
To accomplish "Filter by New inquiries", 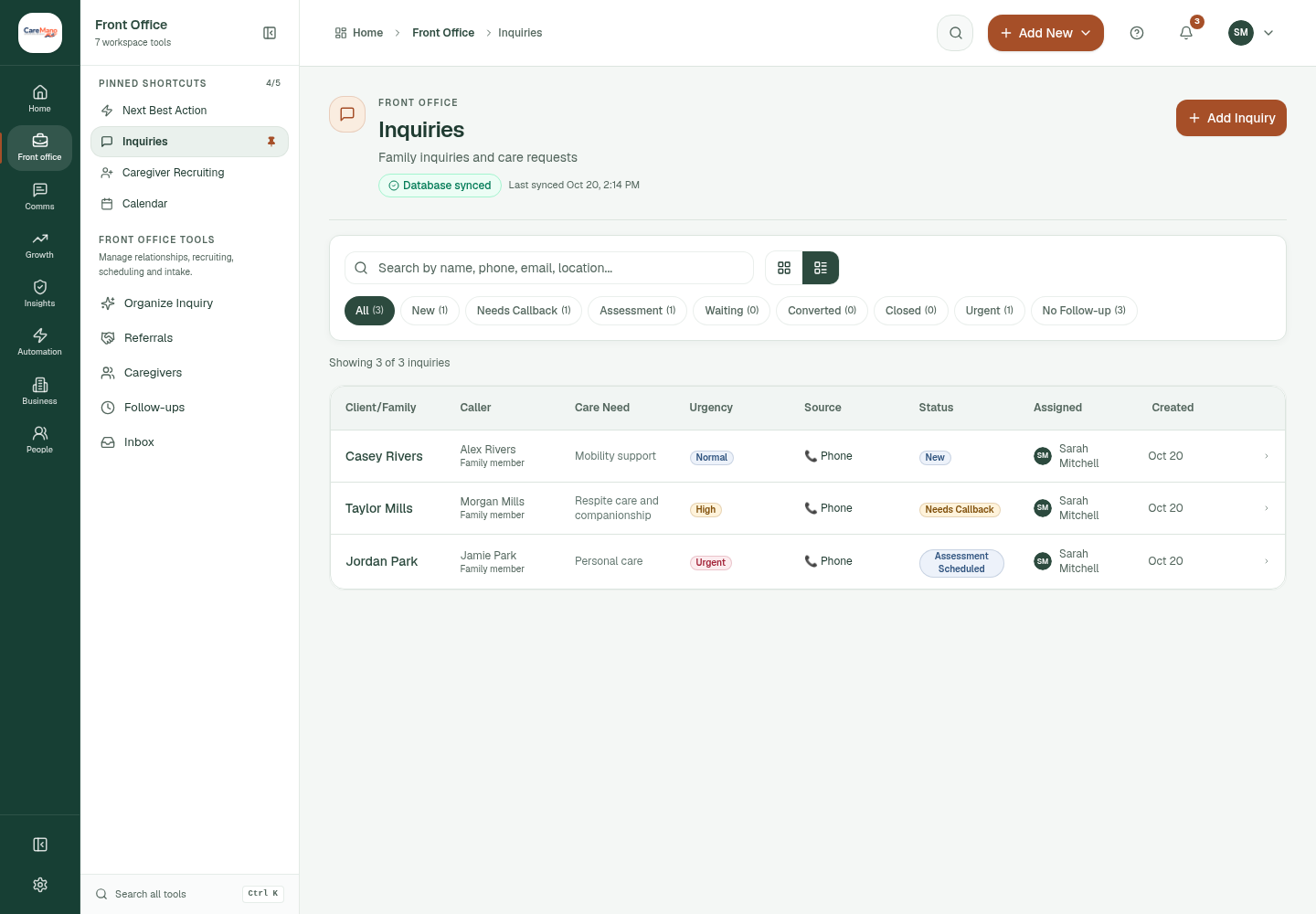I will tap(430, 311).
